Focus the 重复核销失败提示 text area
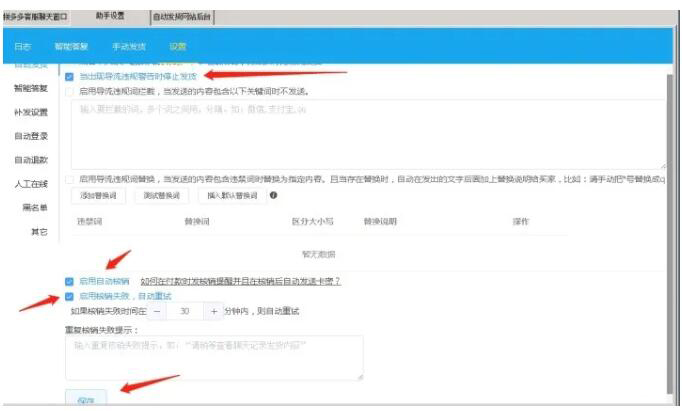 point(214,358)
